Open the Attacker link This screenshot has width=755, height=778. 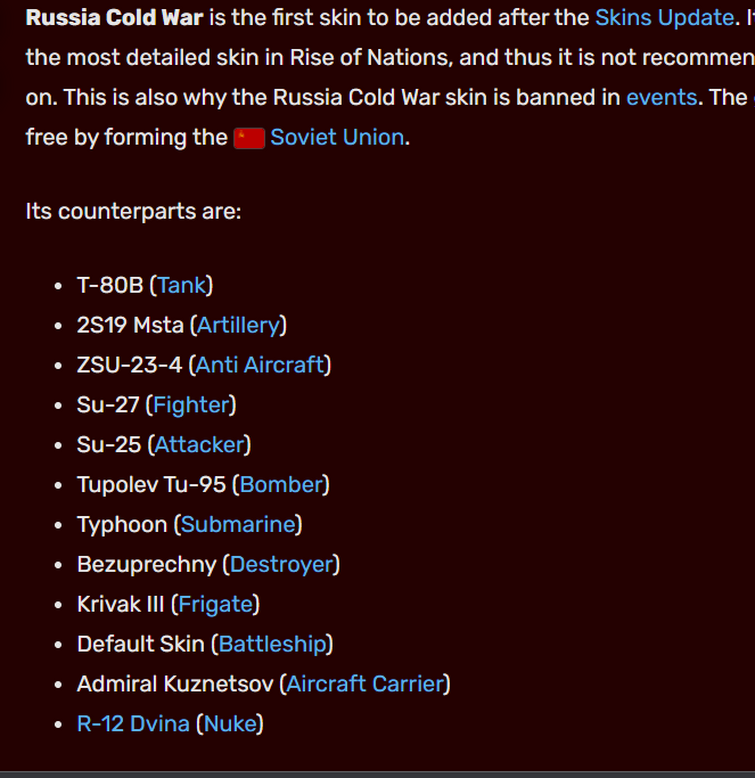click(199, 445)
